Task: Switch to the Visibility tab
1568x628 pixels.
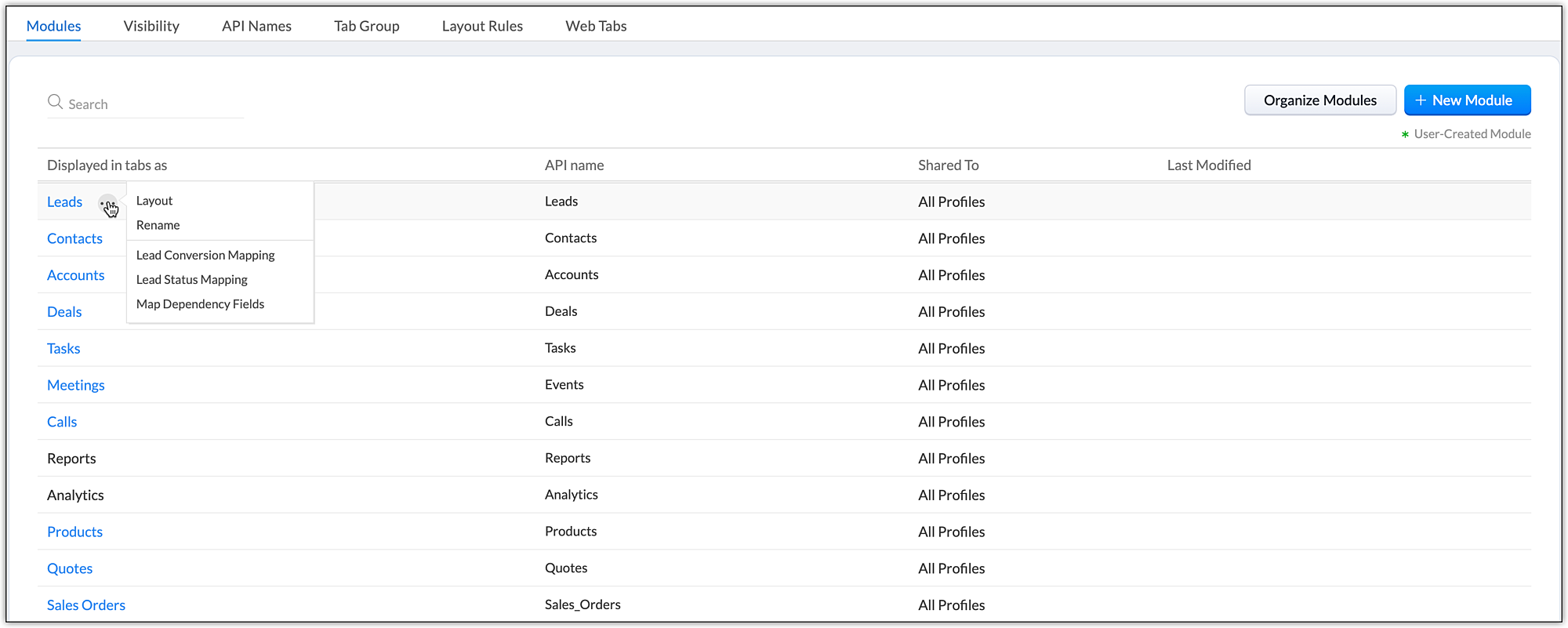Action: coord(151,26)
